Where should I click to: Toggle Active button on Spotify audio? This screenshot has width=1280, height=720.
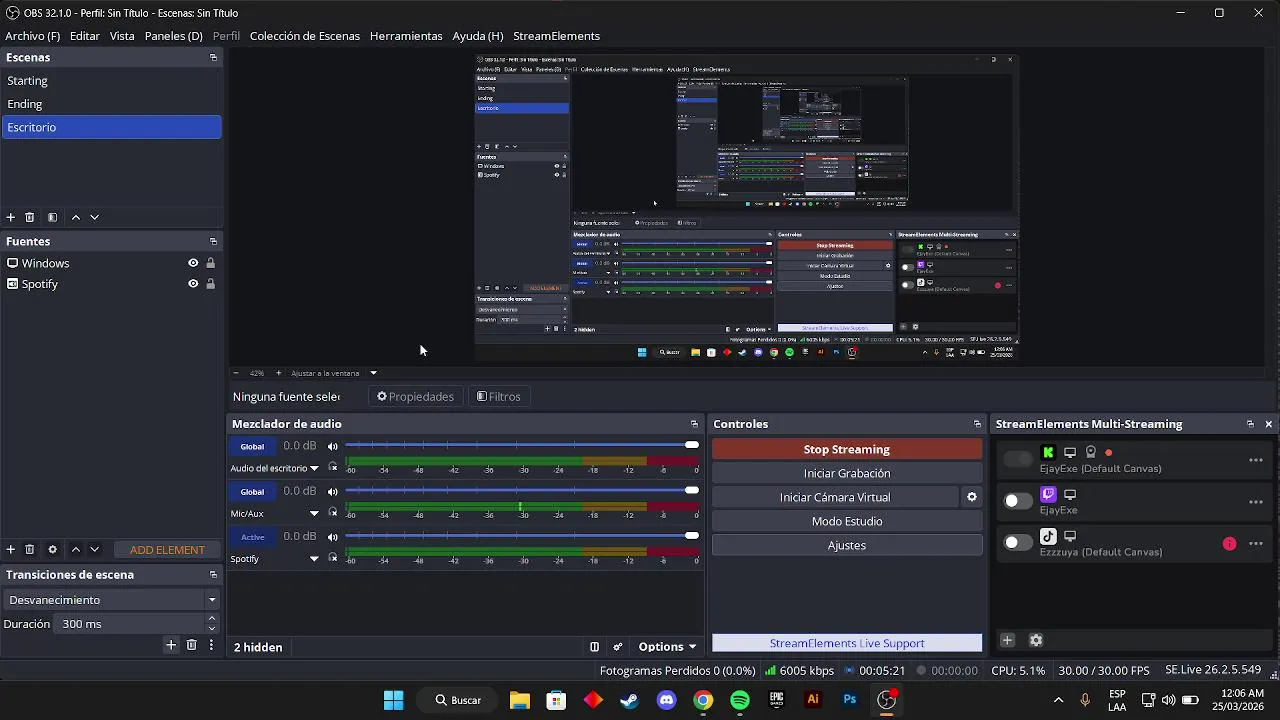click(252, 536)
